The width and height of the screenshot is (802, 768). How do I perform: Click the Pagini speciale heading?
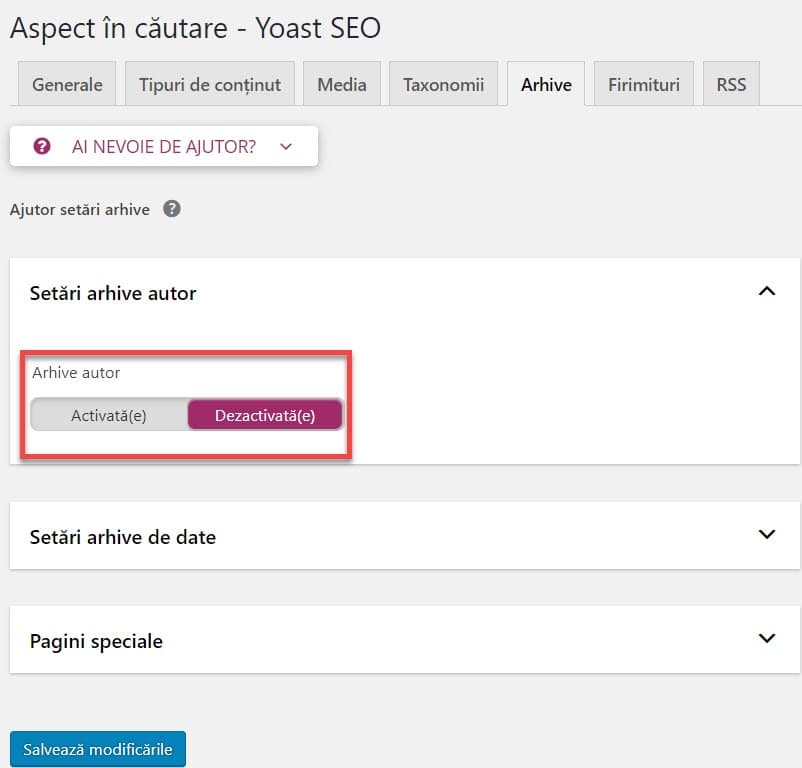[96, 641]
